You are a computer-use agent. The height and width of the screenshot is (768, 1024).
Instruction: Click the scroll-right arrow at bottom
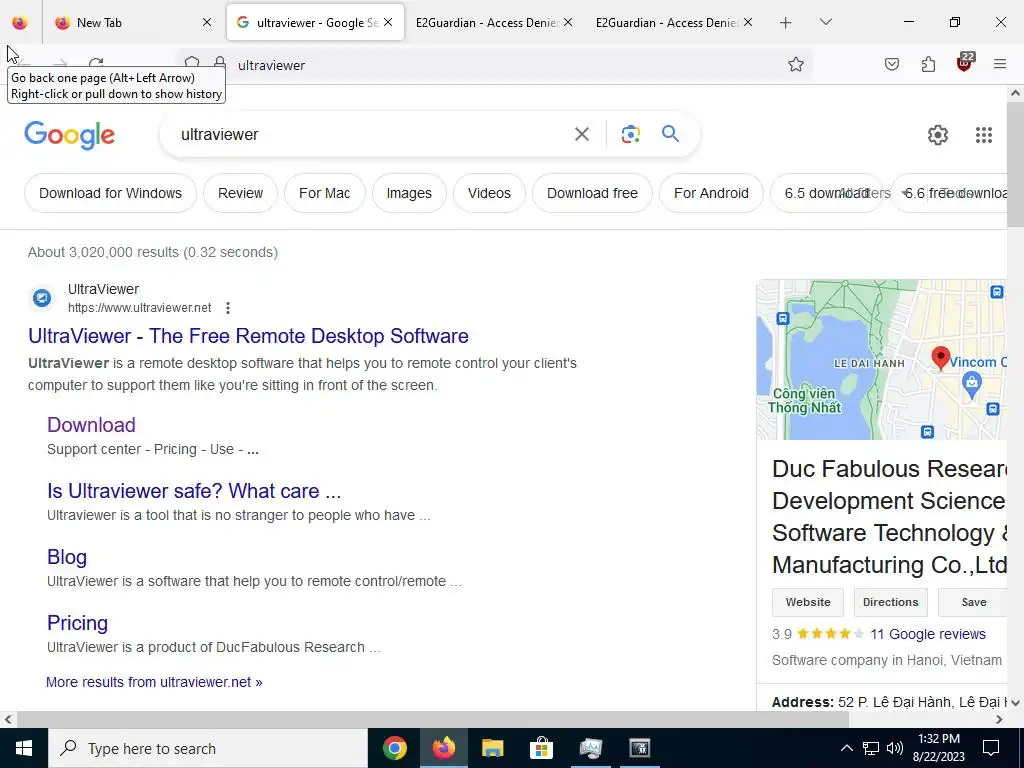pos(999,719)
